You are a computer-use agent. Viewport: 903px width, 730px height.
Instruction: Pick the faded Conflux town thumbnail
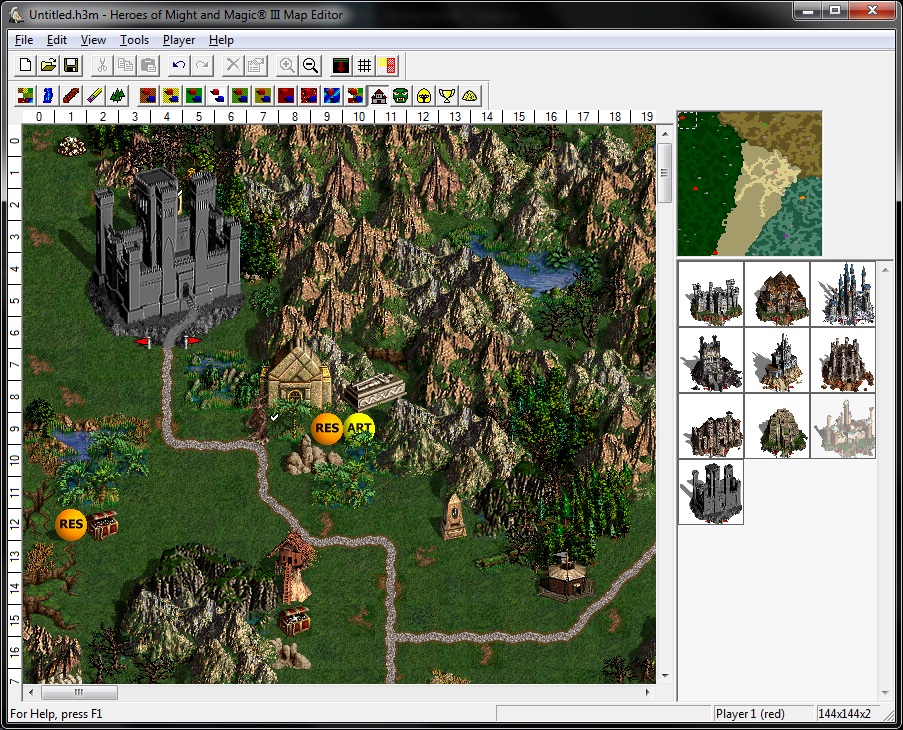tap(843, 426)
